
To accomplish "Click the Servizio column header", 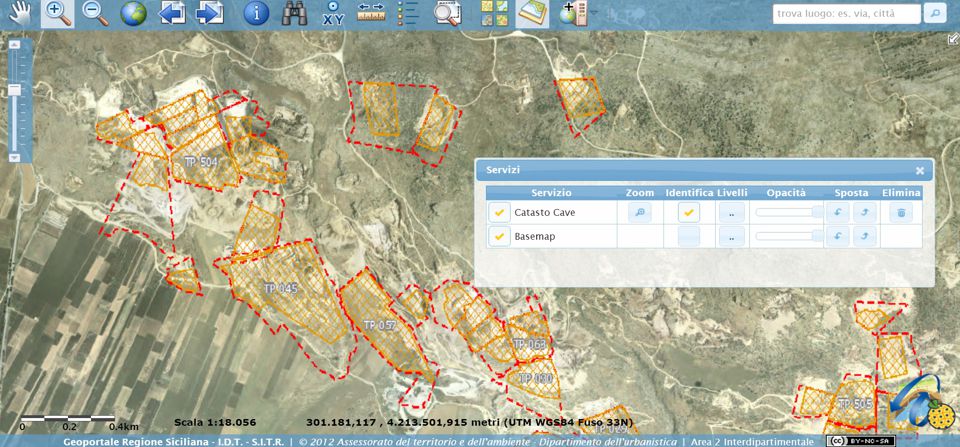I will tap(551, 192).
